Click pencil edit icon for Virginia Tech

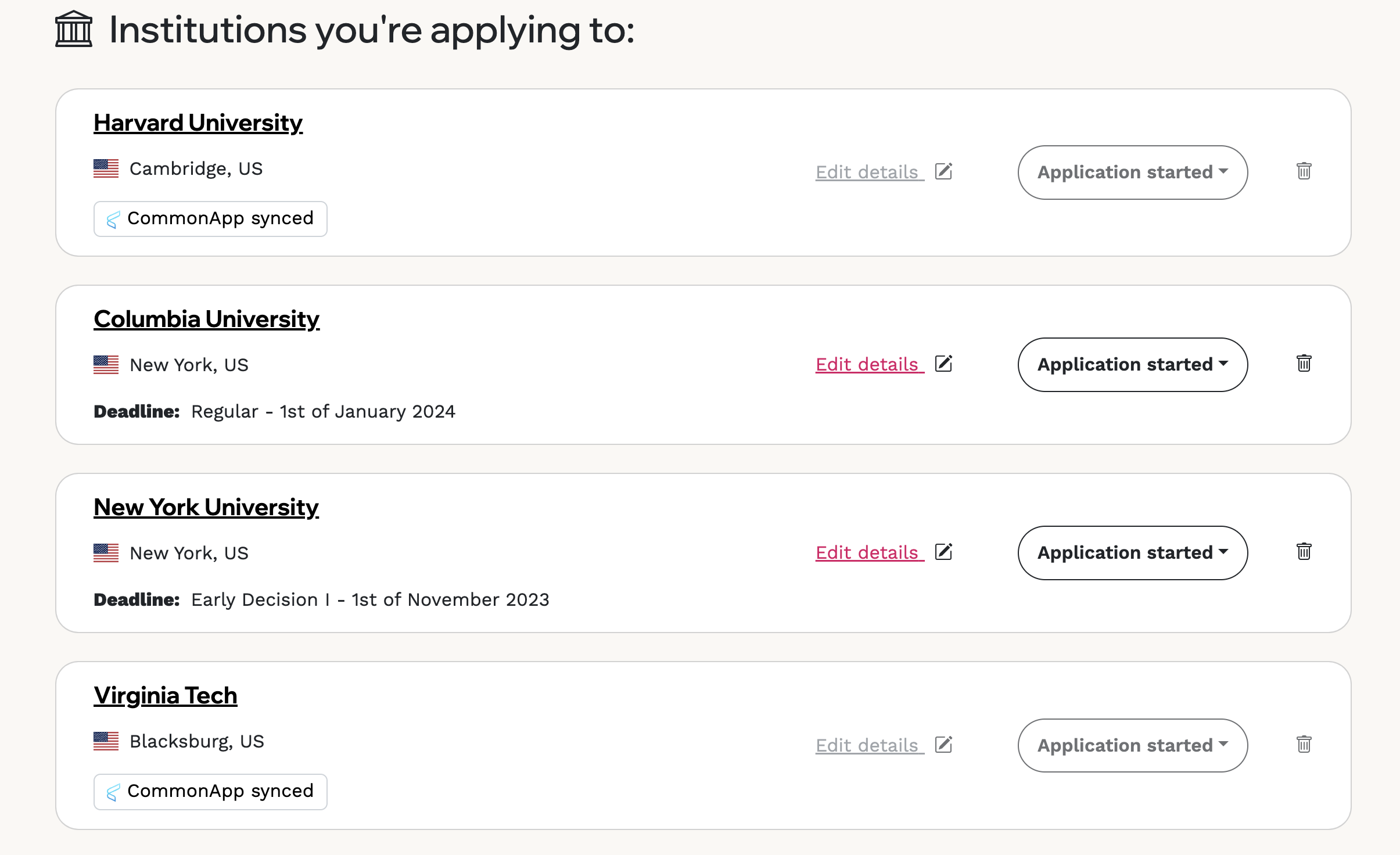[943, 745]
